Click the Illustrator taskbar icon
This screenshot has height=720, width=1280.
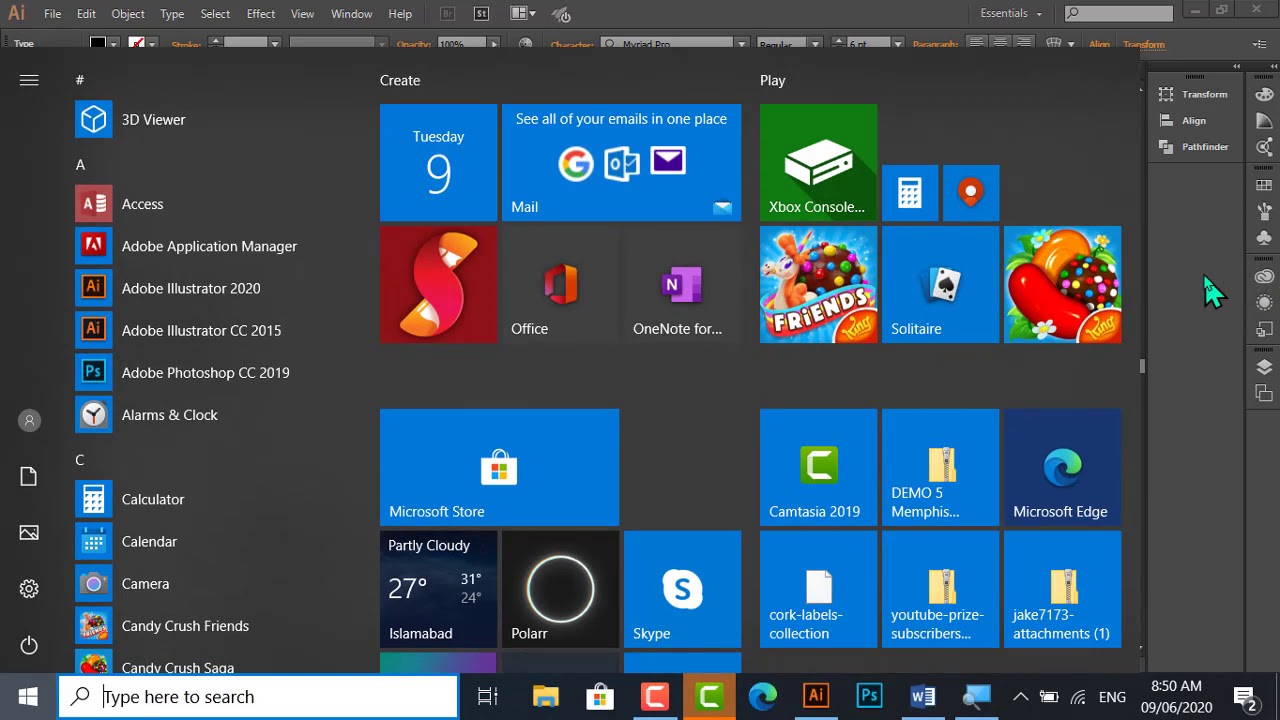point(816,697)
